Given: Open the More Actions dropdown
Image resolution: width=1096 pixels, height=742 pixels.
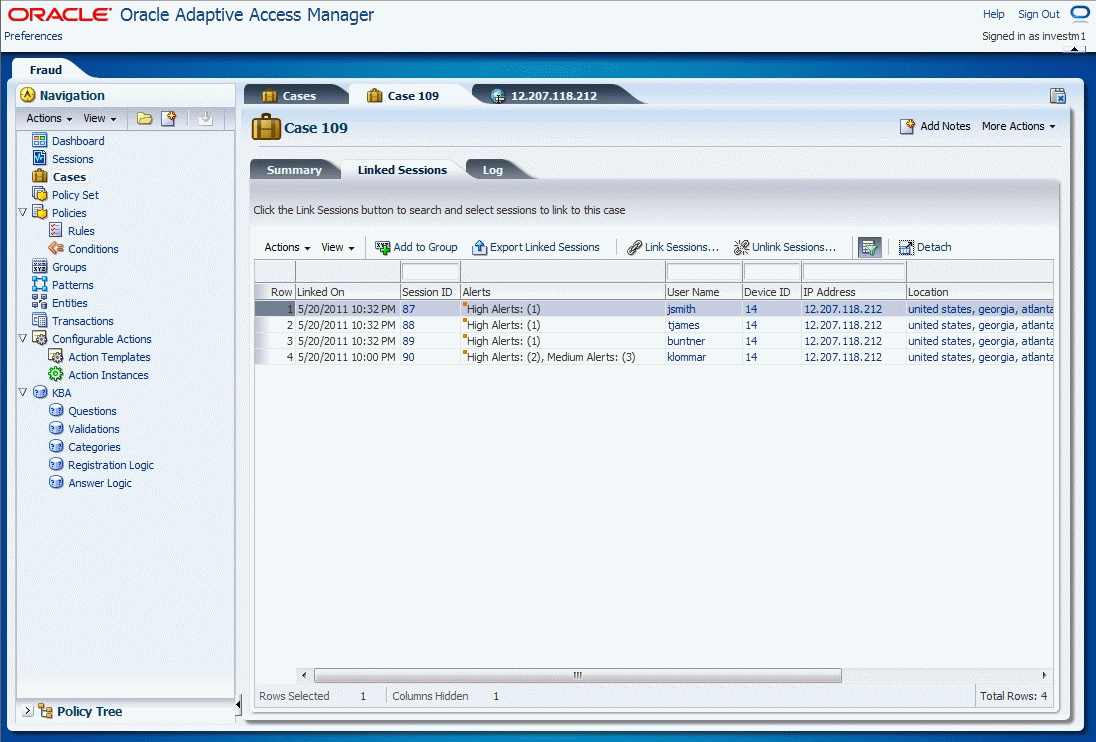Looking at the screenshot, I should 1018,126.
